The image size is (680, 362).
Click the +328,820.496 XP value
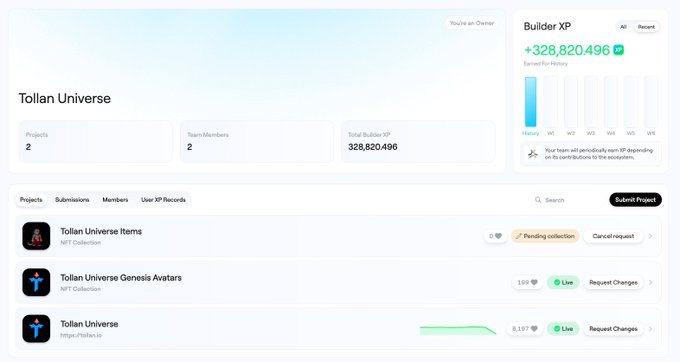(567, 50)
